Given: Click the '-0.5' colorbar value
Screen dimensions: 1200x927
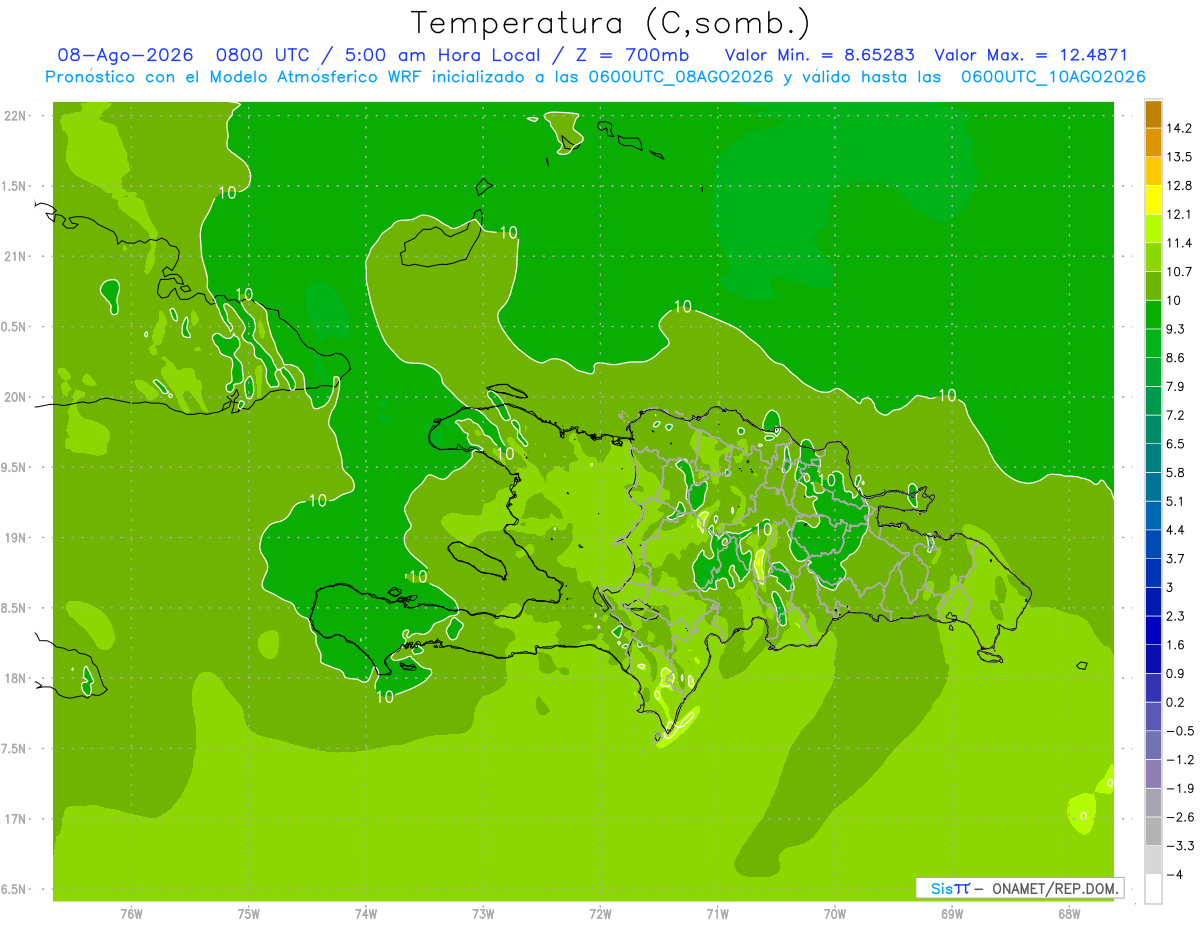Looking at the screenshot, I should pyautogui.click(x=1180, y=731).
